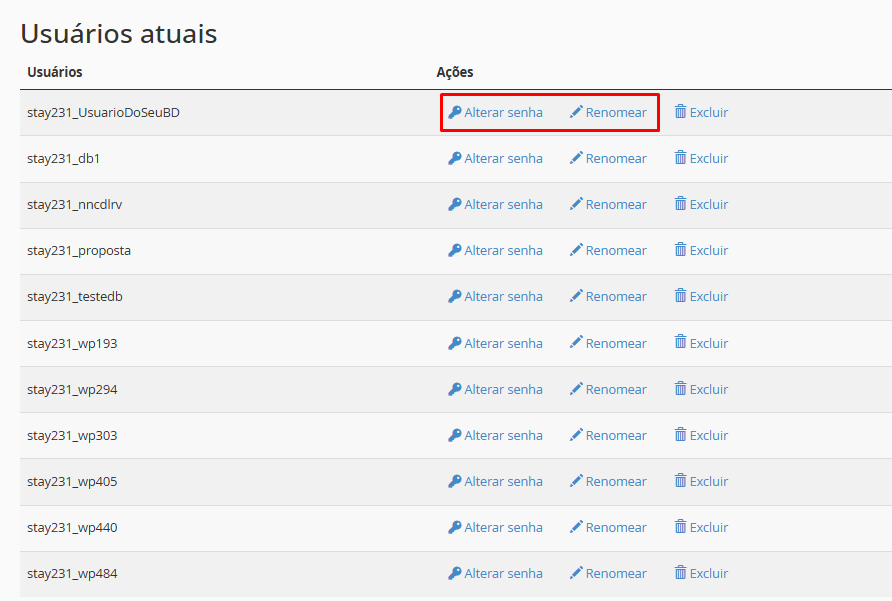Delete user stay231_proposta with Excluir
Image resolution: width=892 pixels, height=601 pixels.
708,251
